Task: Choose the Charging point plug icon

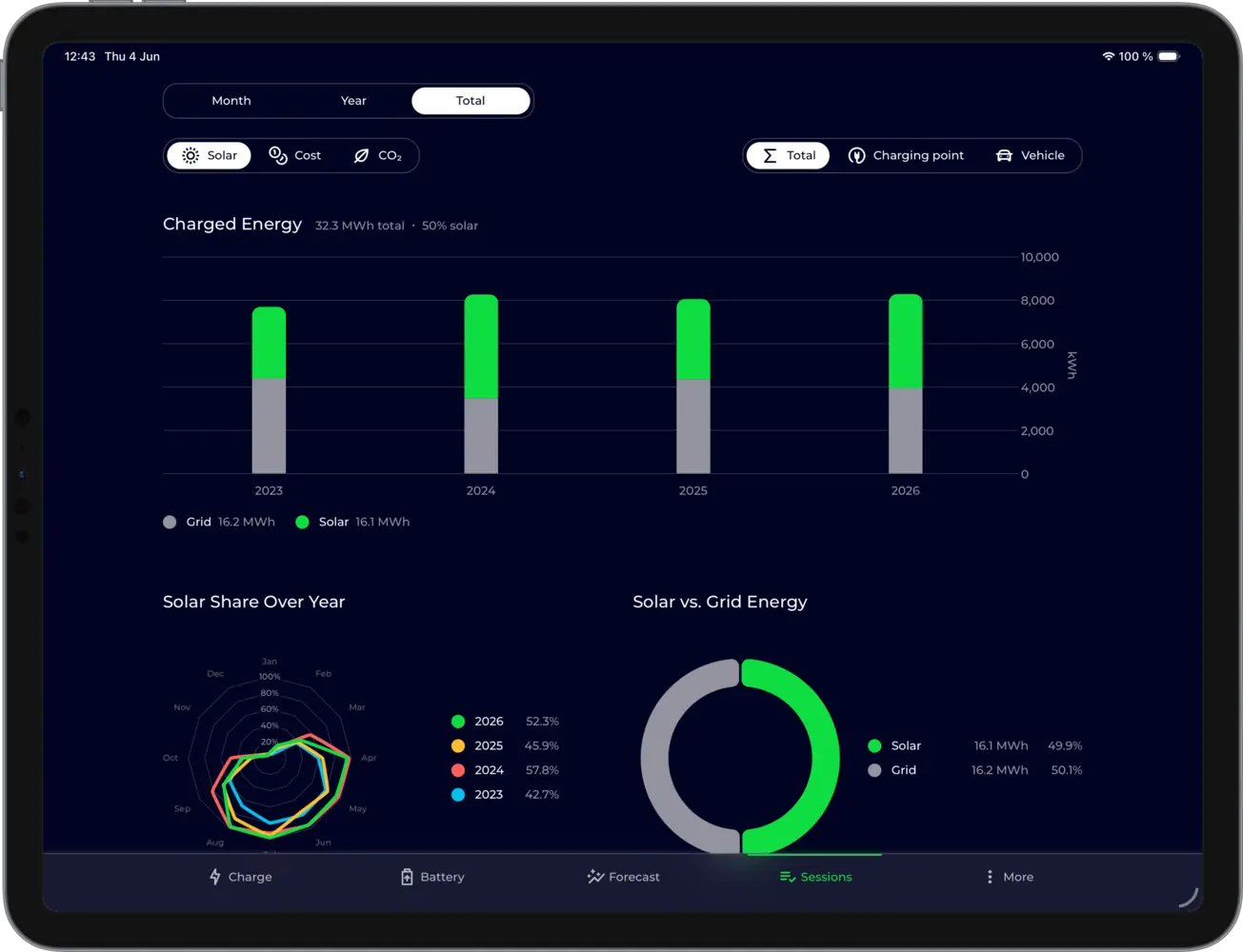Action: 857,155
